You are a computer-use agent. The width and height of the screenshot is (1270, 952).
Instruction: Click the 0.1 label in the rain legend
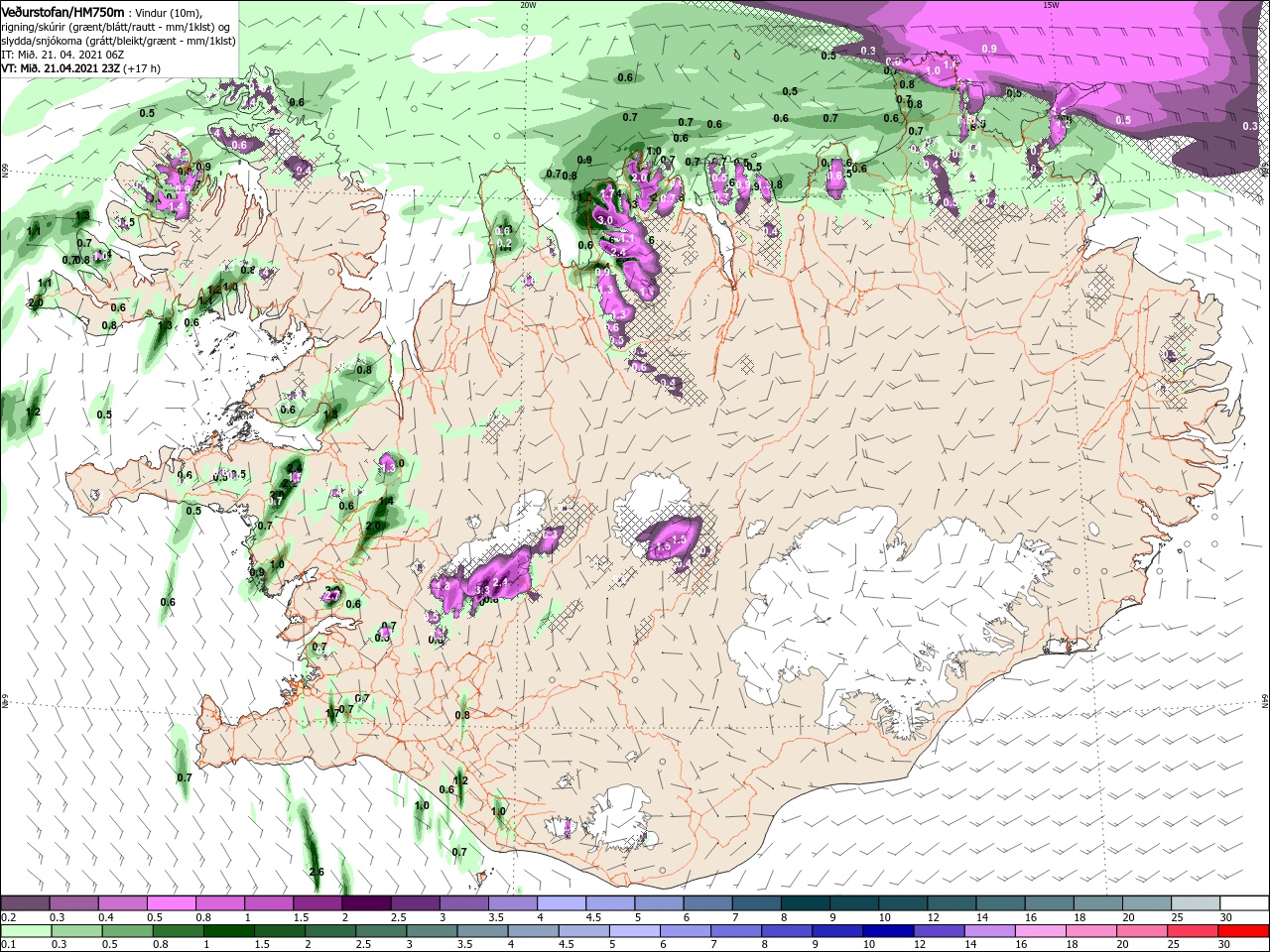(x=8, y=945)
